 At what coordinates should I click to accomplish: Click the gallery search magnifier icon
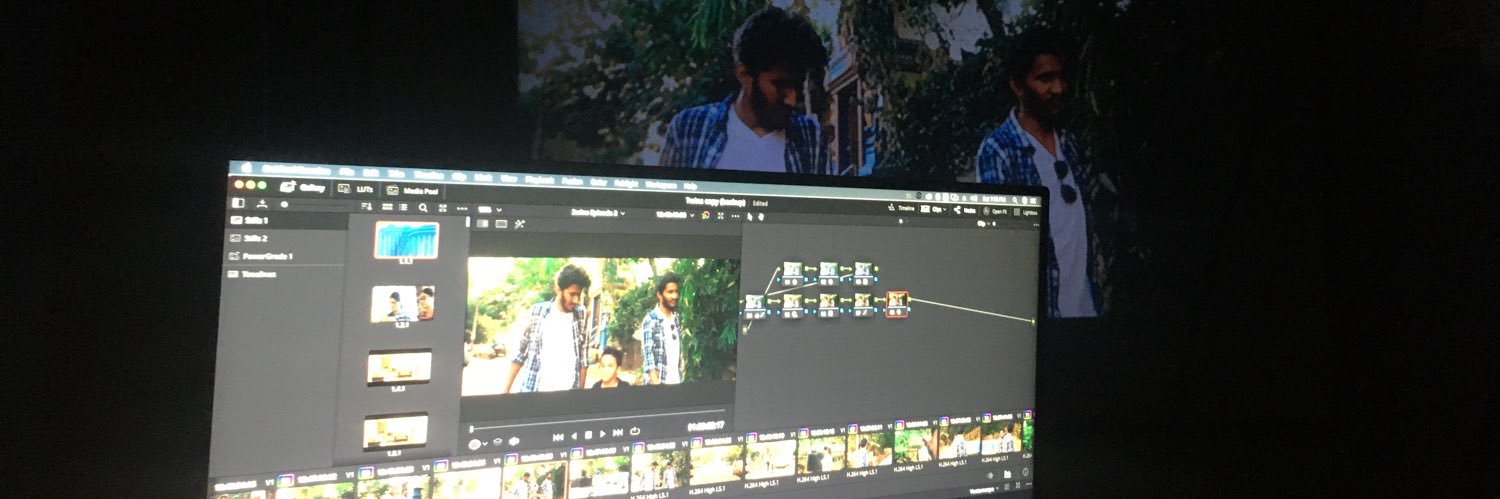pyautogui.click(x=423, y=208)
